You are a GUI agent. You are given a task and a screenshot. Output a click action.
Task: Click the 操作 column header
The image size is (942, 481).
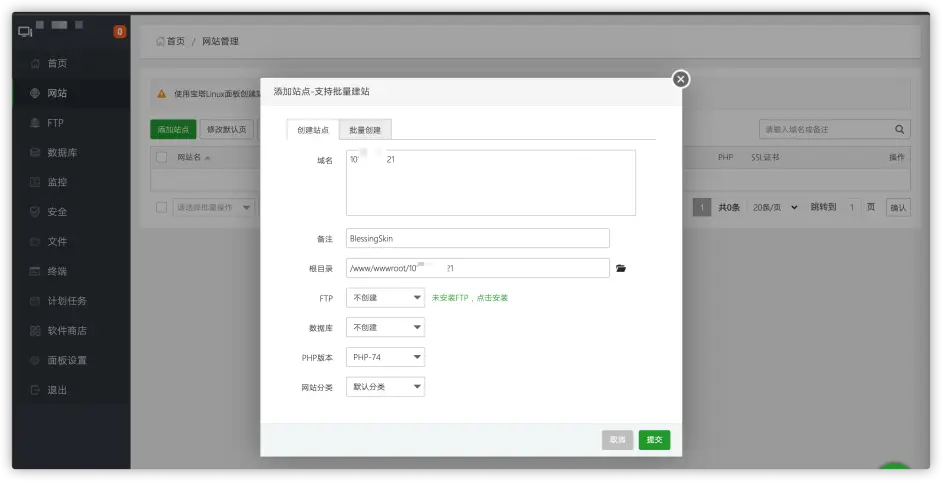[896, 157]
